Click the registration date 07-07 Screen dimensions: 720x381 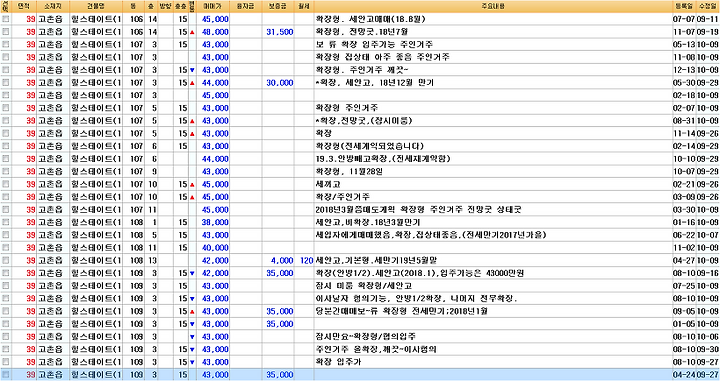[684, 19]
